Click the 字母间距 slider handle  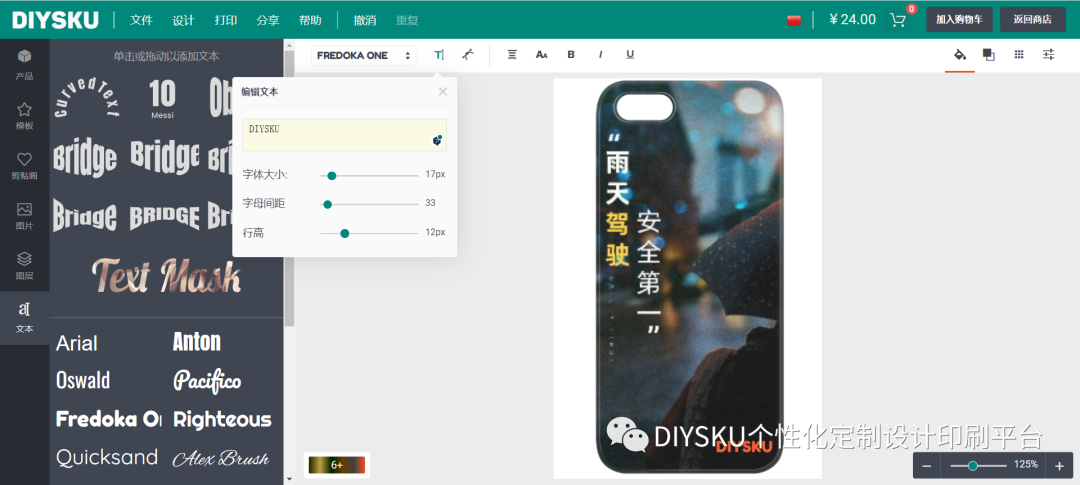328,204
